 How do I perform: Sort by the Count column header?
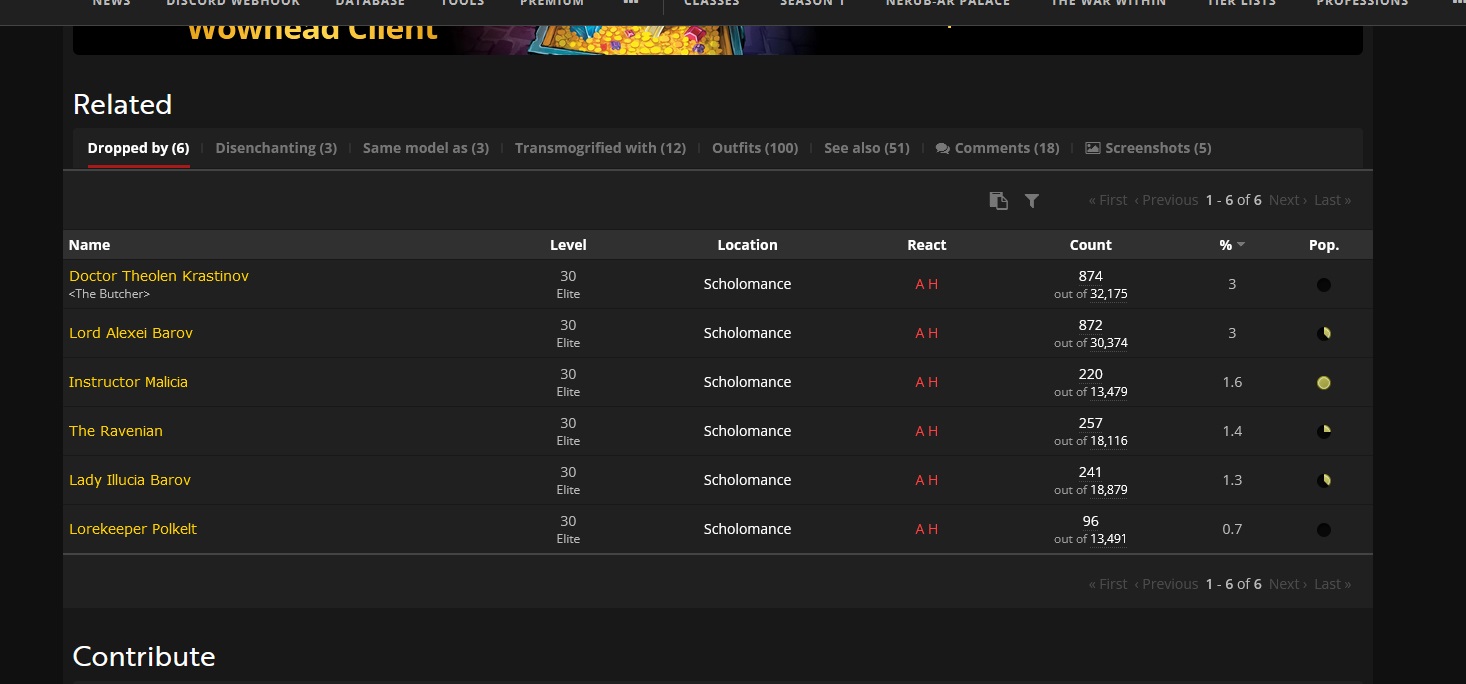[x=1091, y=245]
